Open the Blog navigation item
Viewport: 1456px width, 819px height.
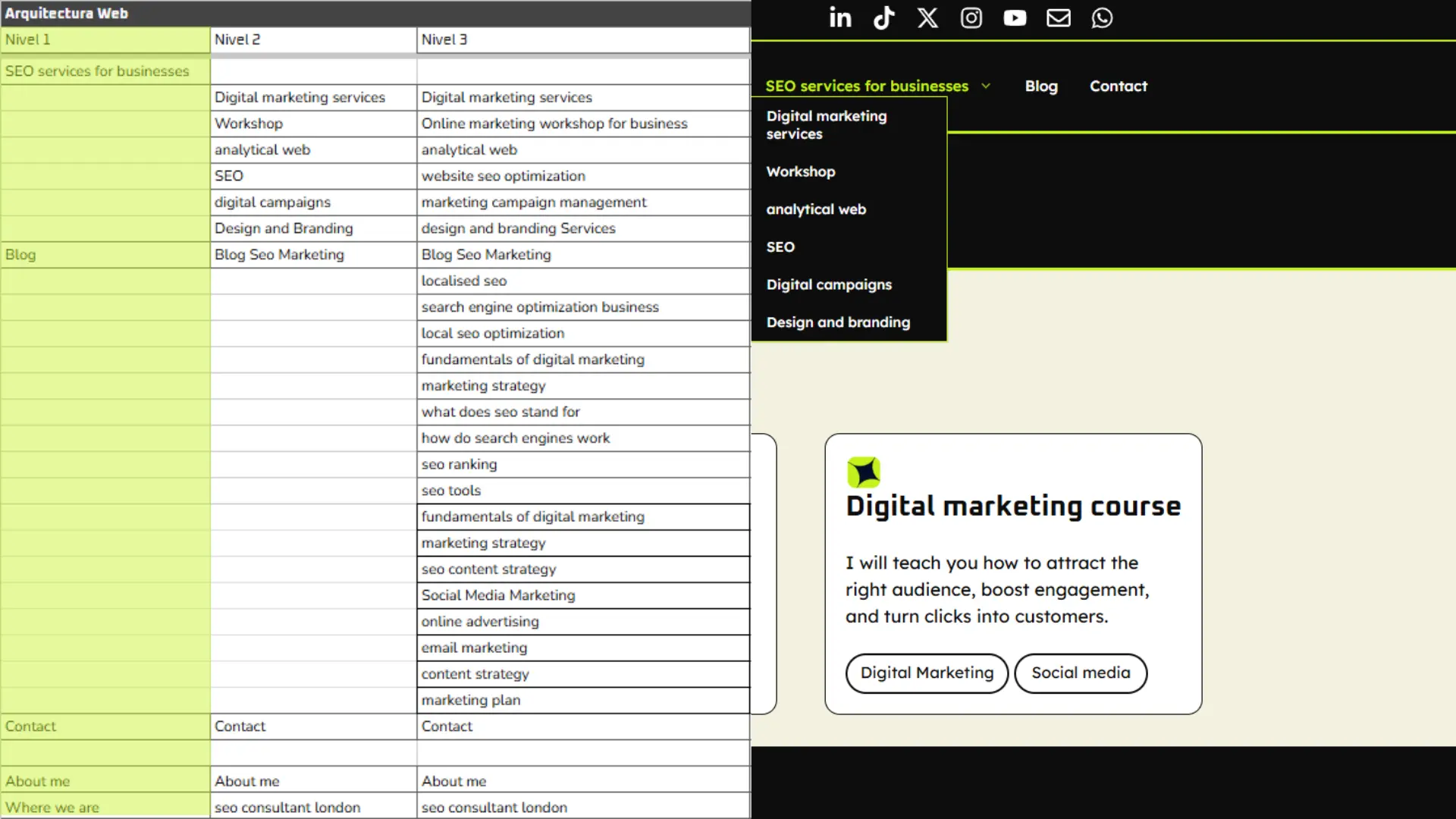point(1040,86)
